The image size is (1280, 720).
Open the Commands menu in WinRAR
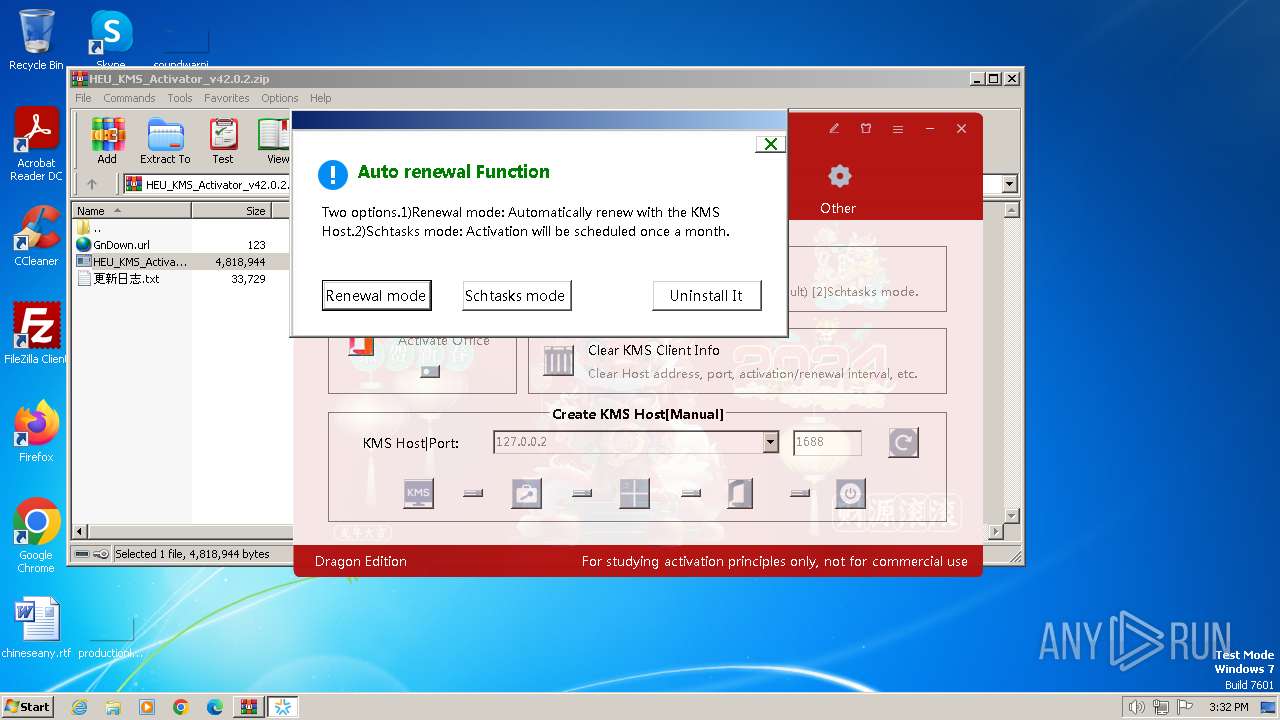129,98
